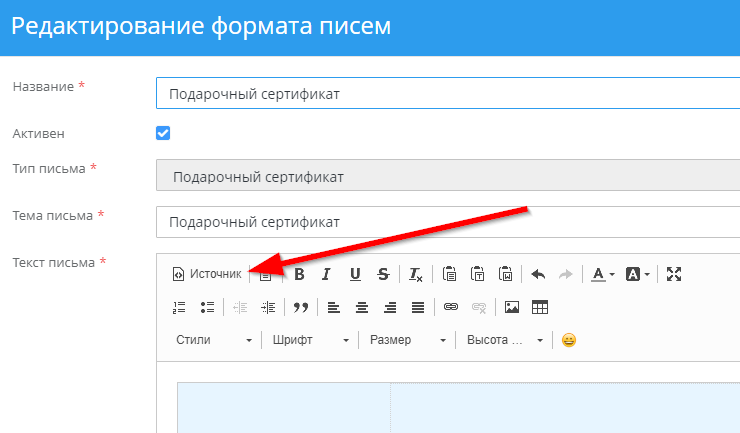Screen dimensions: 740x433
Task: Uncheck the Активен checkbox
Action: tap(163, 133)
